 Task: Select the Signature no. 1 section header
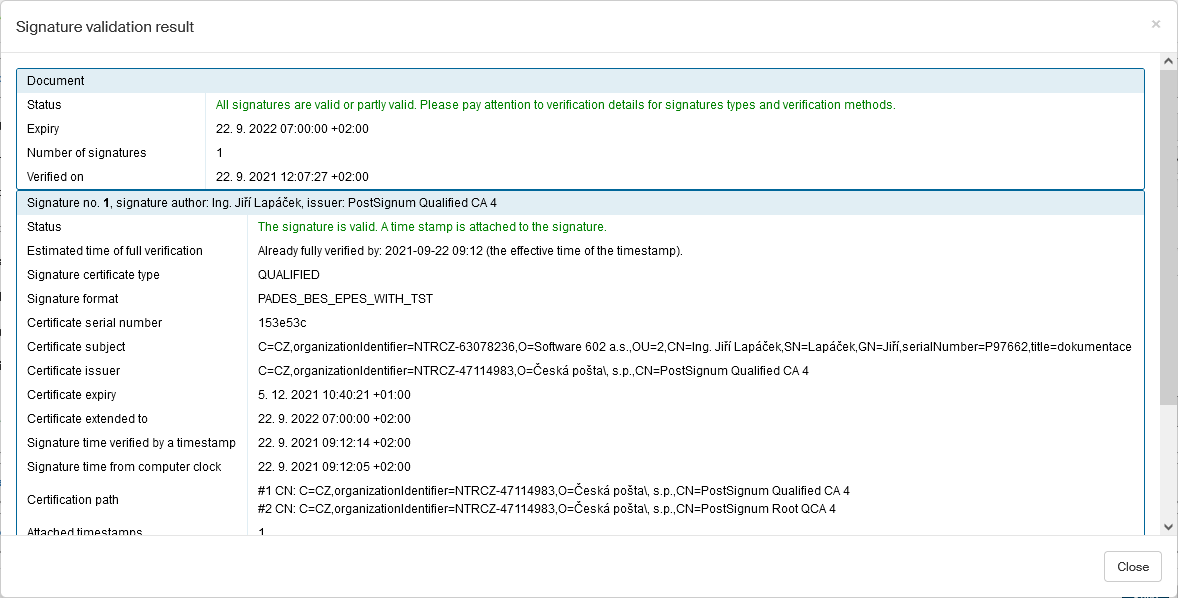click(580, 203)
